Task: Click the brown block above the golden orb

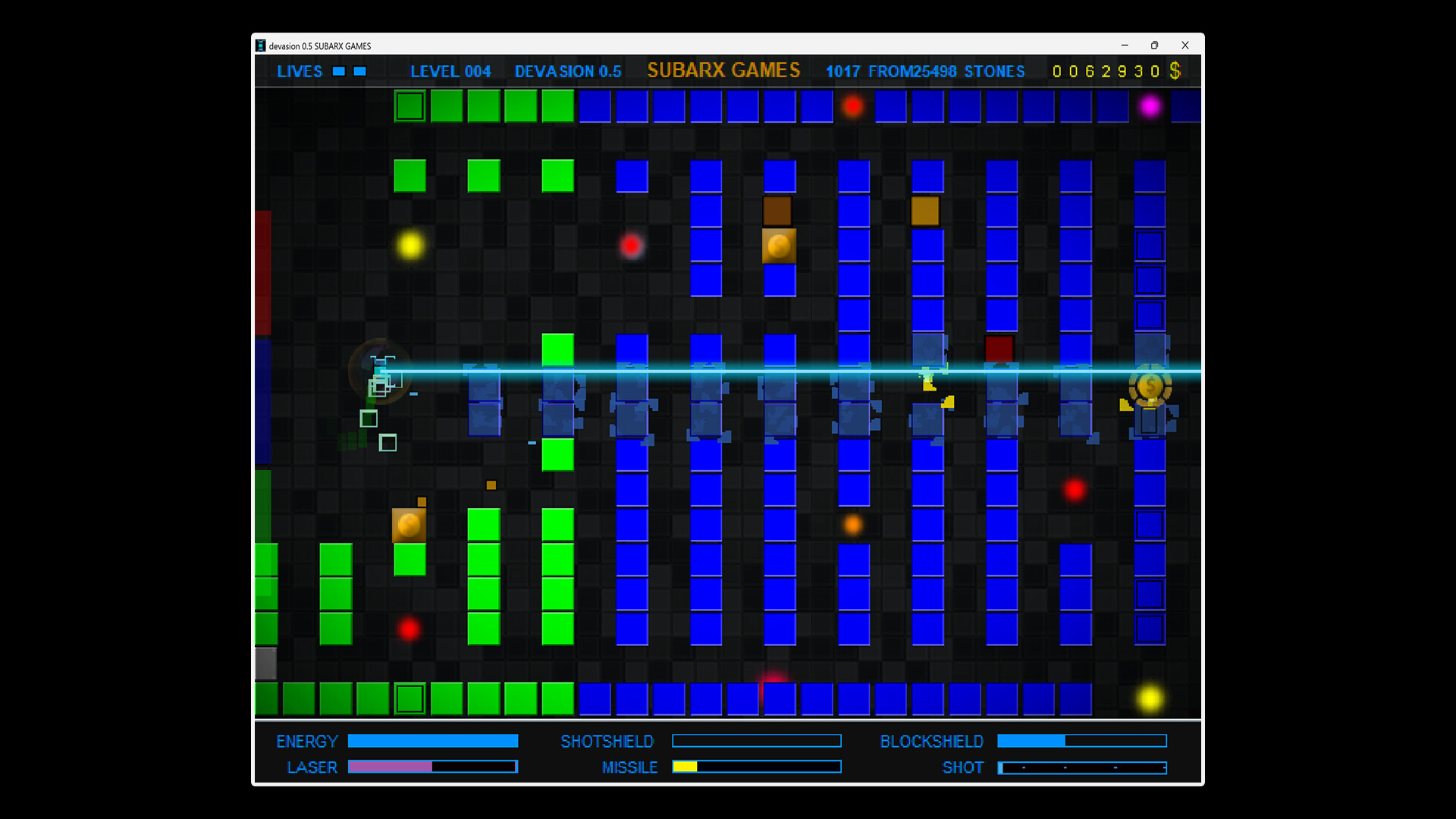Action: point(777,210)
